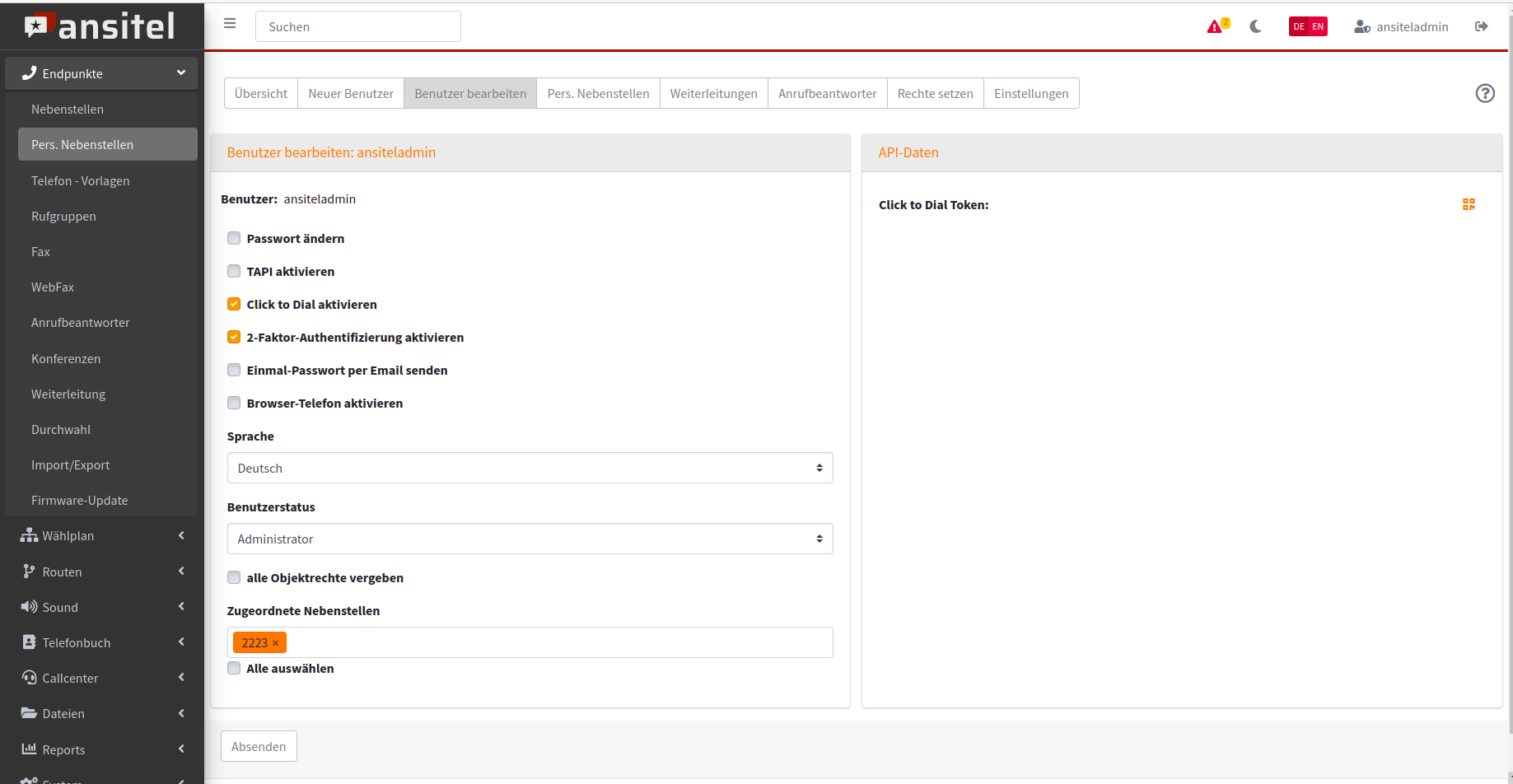Open Rufgruppen in the sidebar

63,217
